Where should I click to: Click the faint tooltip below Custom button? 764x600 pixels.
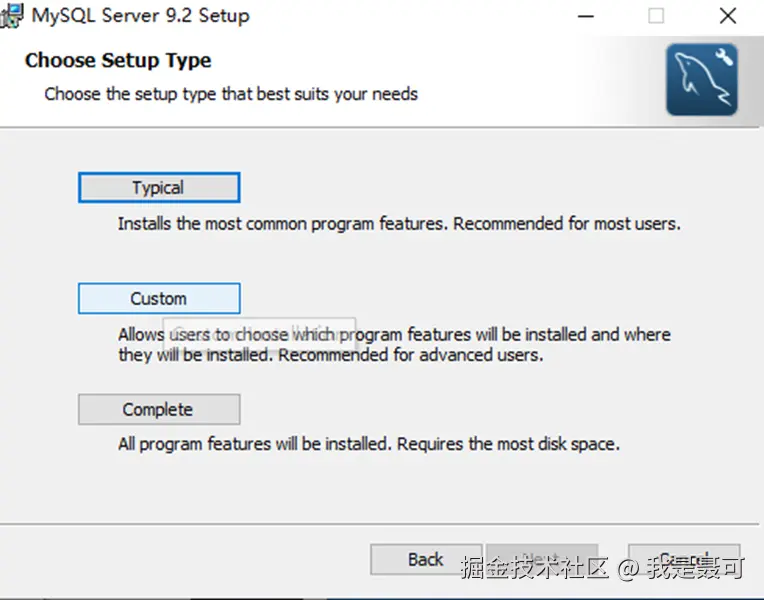click(x=258, y=331)
